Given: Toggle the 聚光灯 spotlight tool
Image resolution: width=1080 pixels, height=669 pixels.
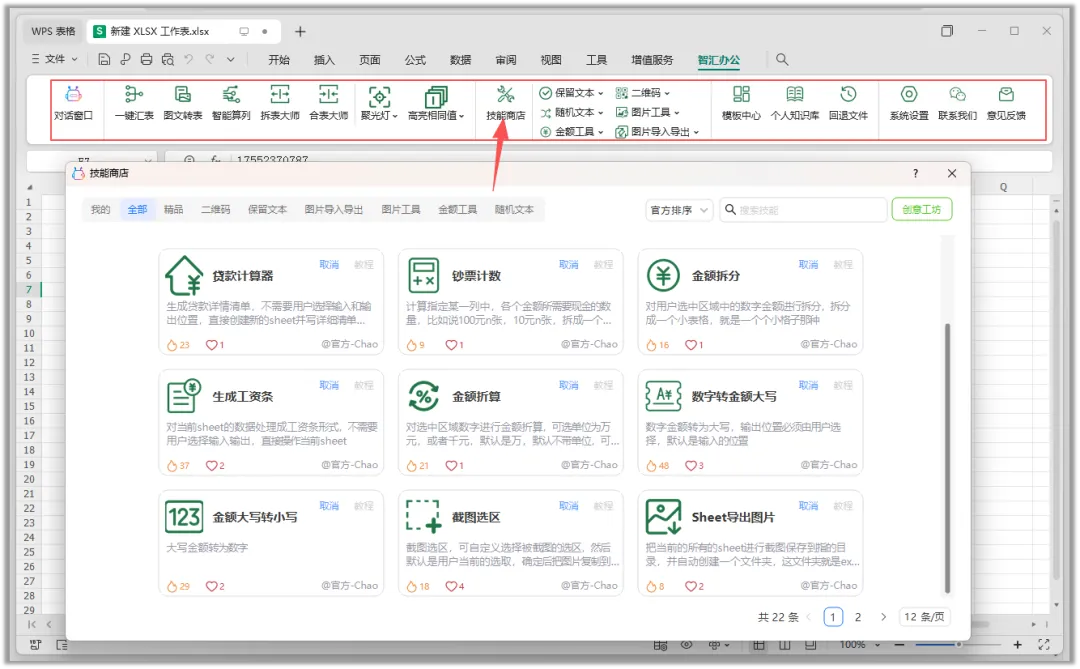Looking at the screenshot, I should 379,103.
